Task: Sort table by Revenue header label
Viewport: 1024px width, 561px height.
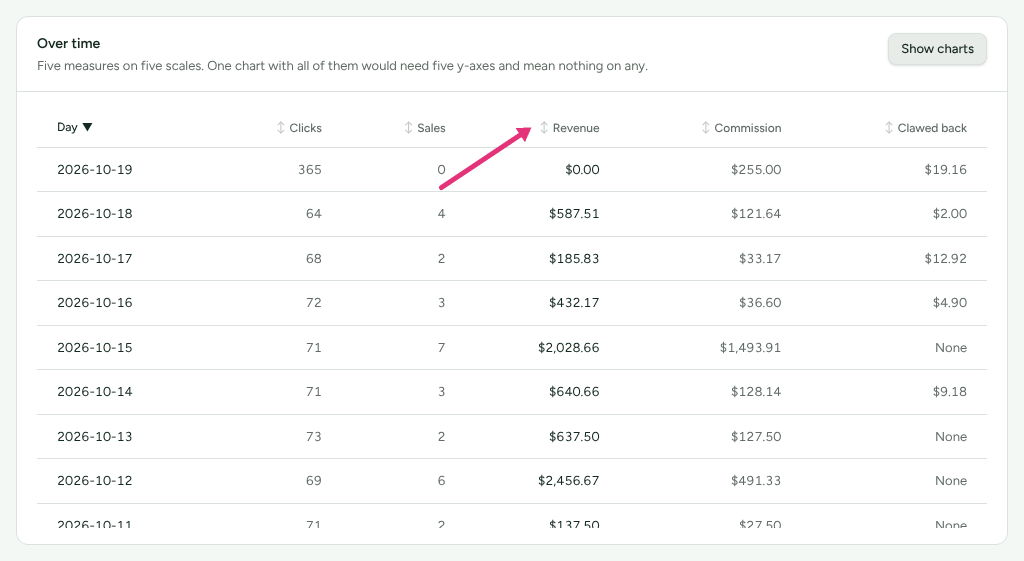Action: point(576,128)
